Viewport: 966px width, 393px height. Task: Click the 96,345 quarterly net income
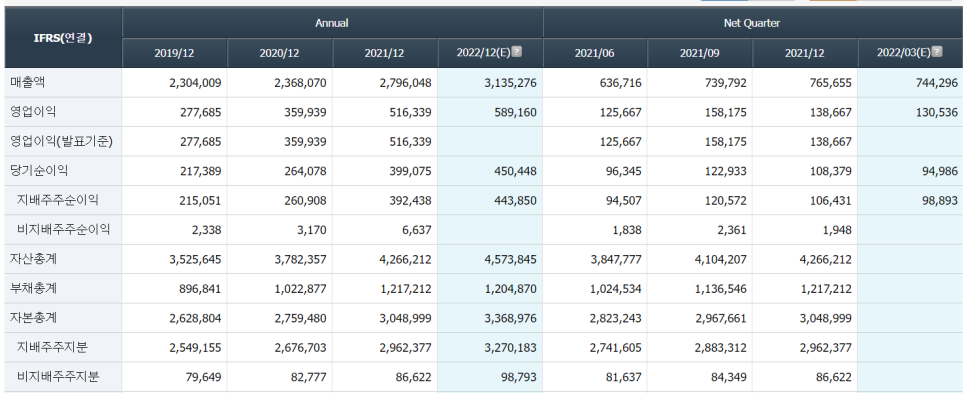623,171
